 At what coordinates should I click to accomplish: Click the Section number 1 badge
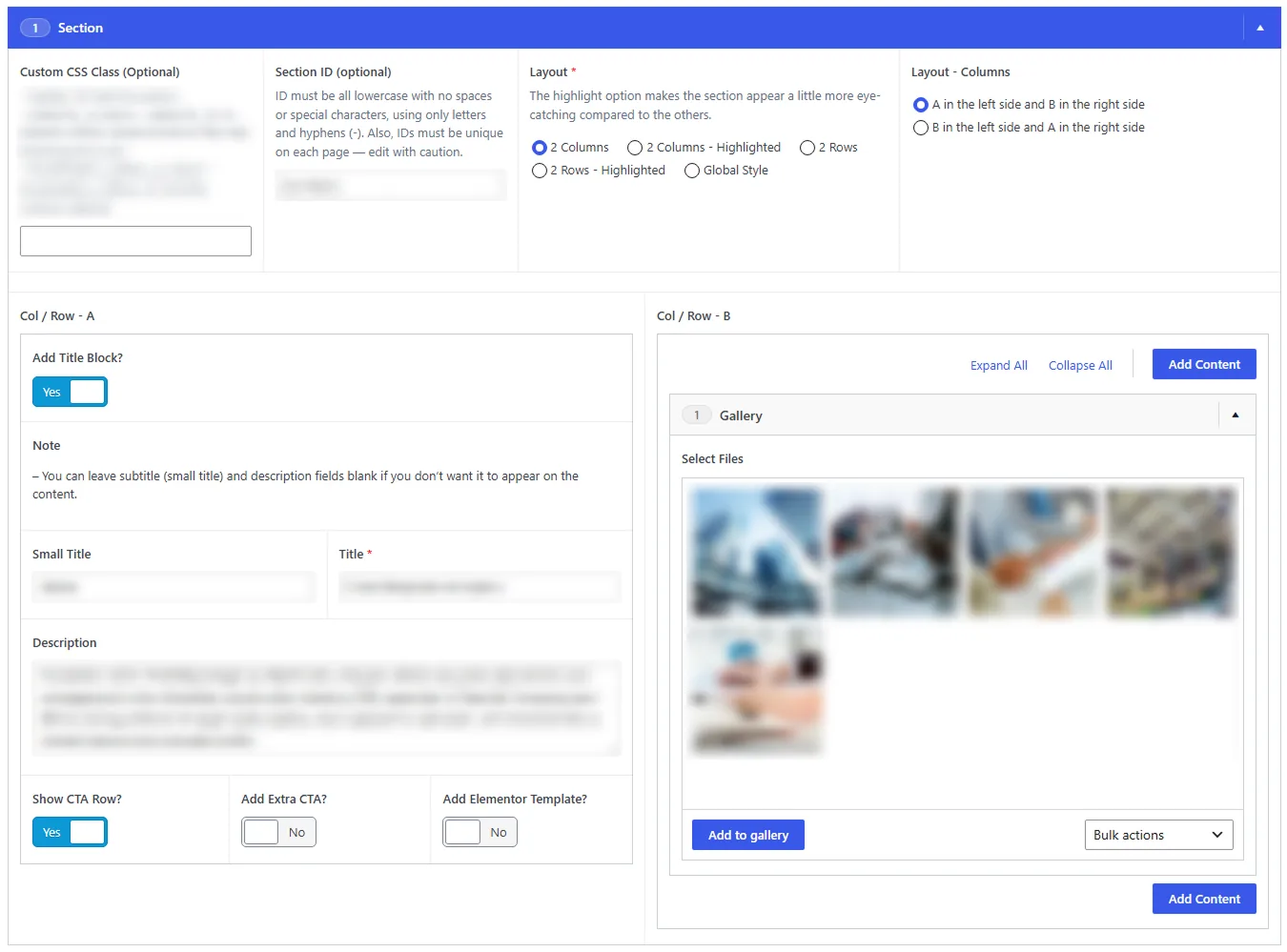click(35, 28)
